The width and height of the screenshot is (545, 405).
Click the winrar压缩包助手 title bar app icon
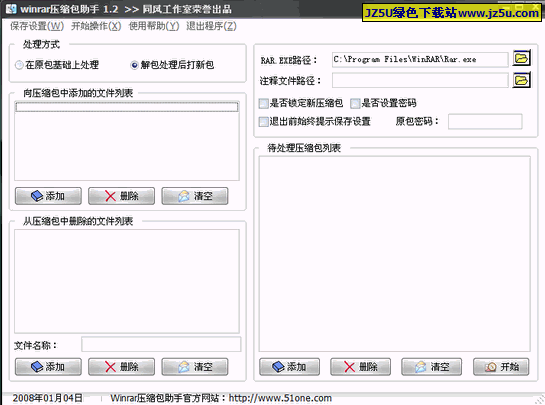click(x=11, y=9)
